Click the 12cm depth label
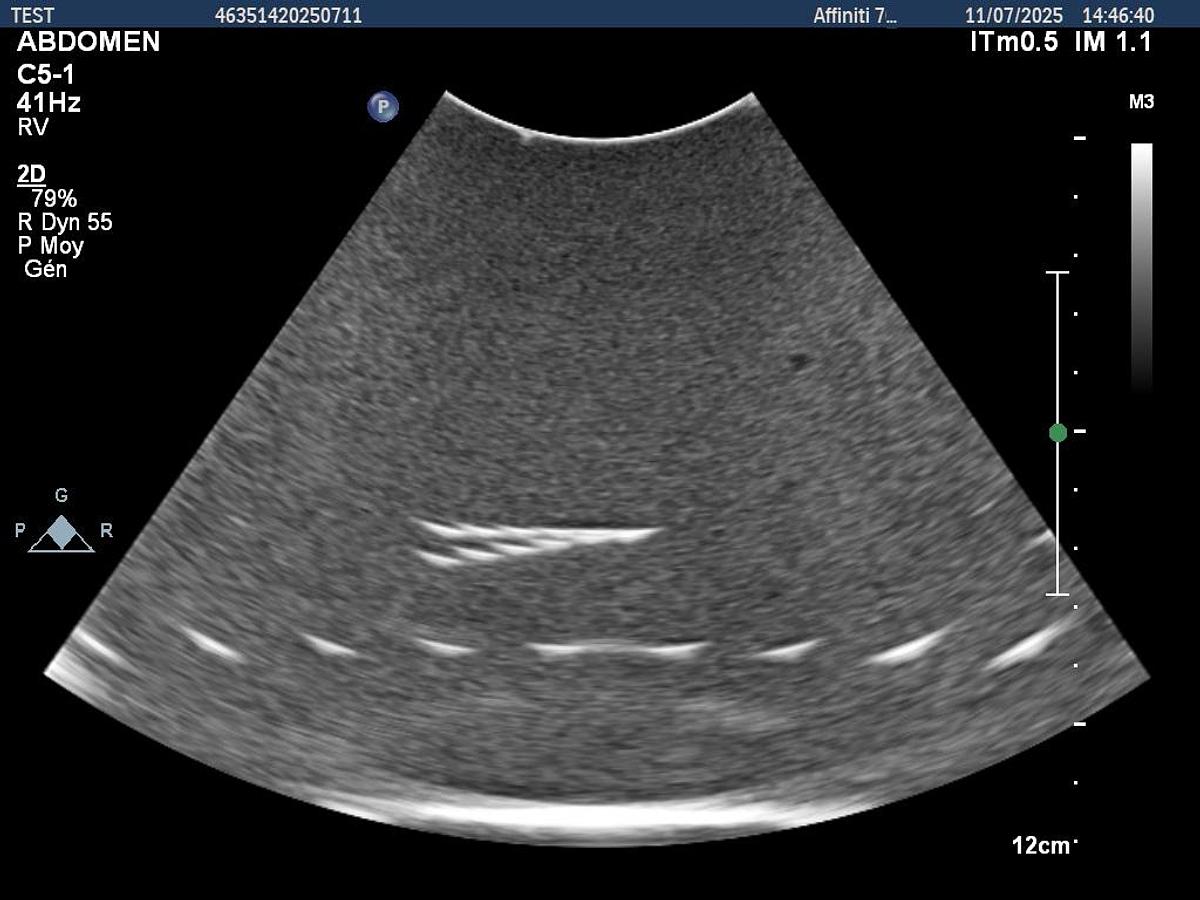Screen dimensions: 1200x900 pyautogui.click(x=1040, y=846)
